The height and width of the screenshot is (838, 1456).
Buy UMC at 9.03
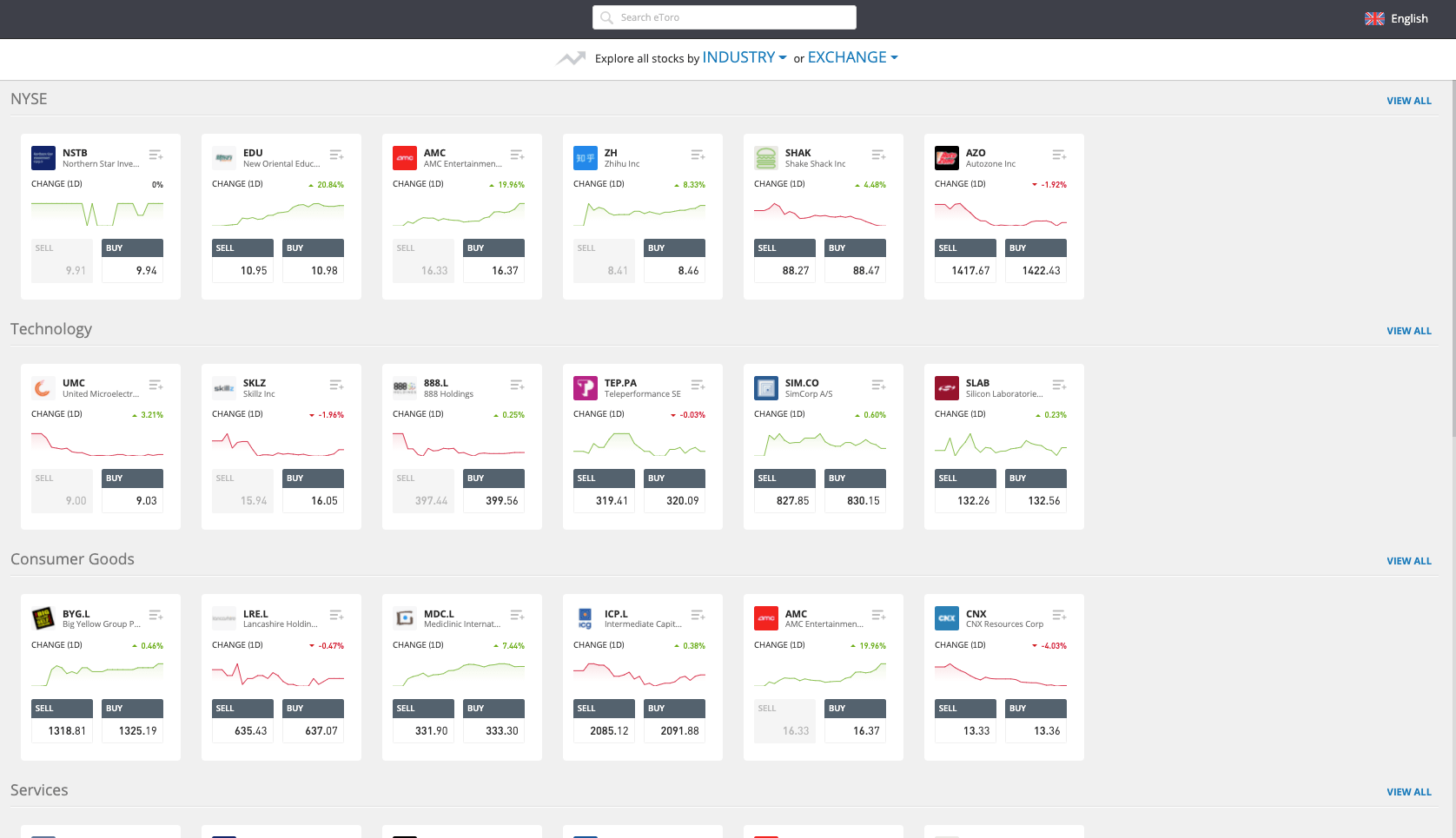click(132, 491)
